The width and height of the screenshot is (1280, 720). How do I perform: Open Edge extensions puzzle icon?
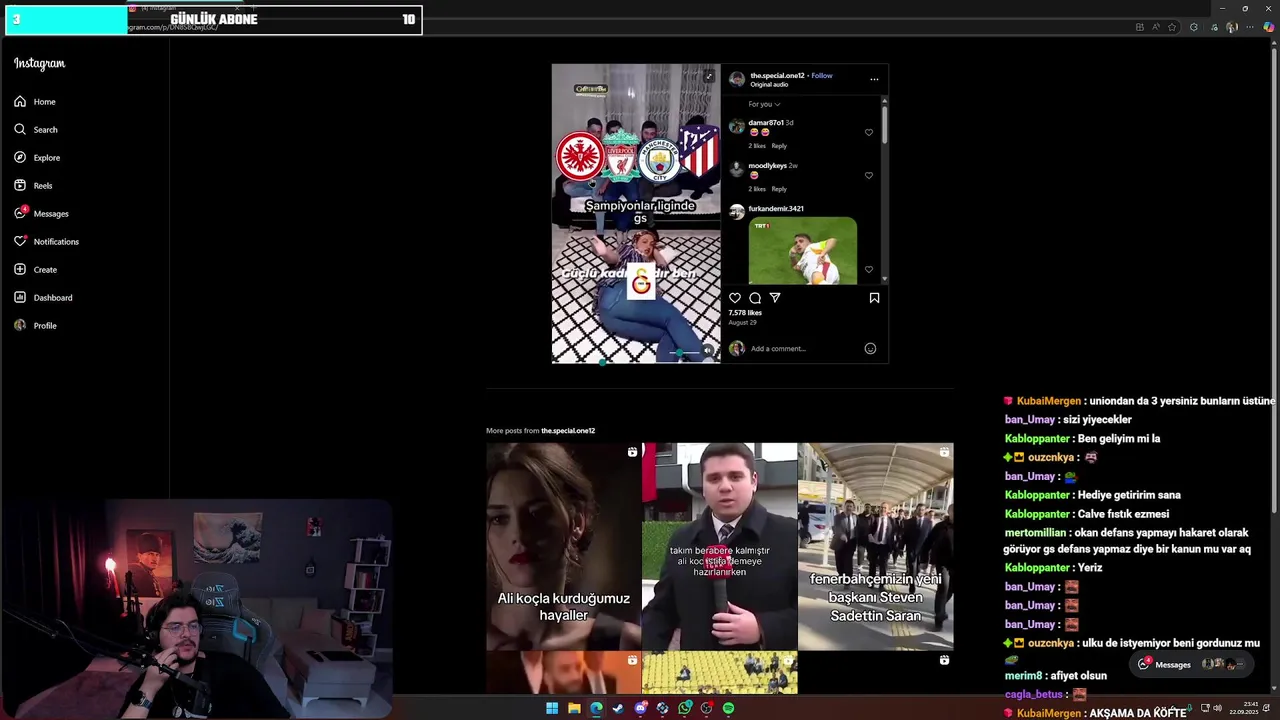[1193, 27]
